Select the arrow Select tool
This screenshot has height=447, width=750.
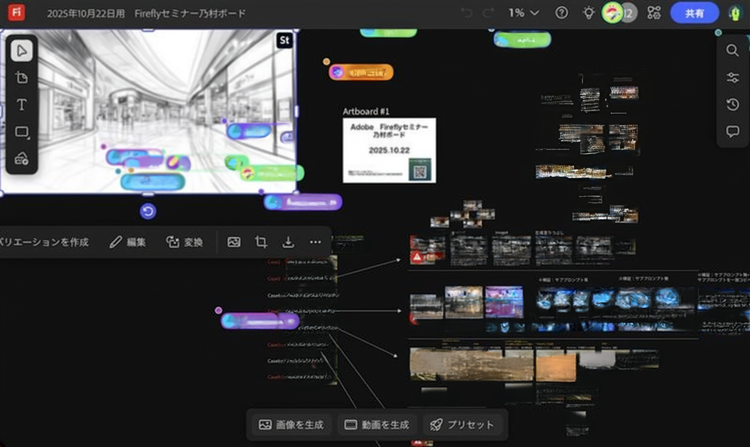tap(22, 51)
